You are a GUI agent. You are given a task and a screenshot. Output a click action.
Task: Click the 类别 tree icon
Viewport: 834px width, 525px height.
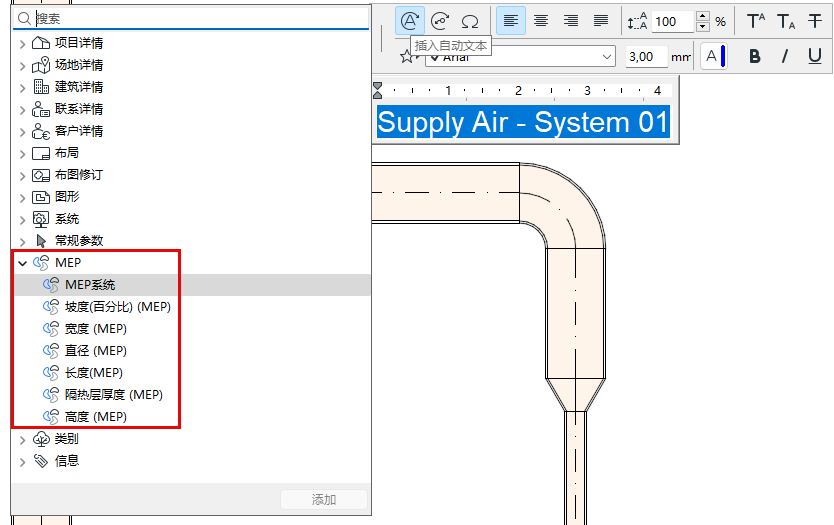[x=41, y=439]
